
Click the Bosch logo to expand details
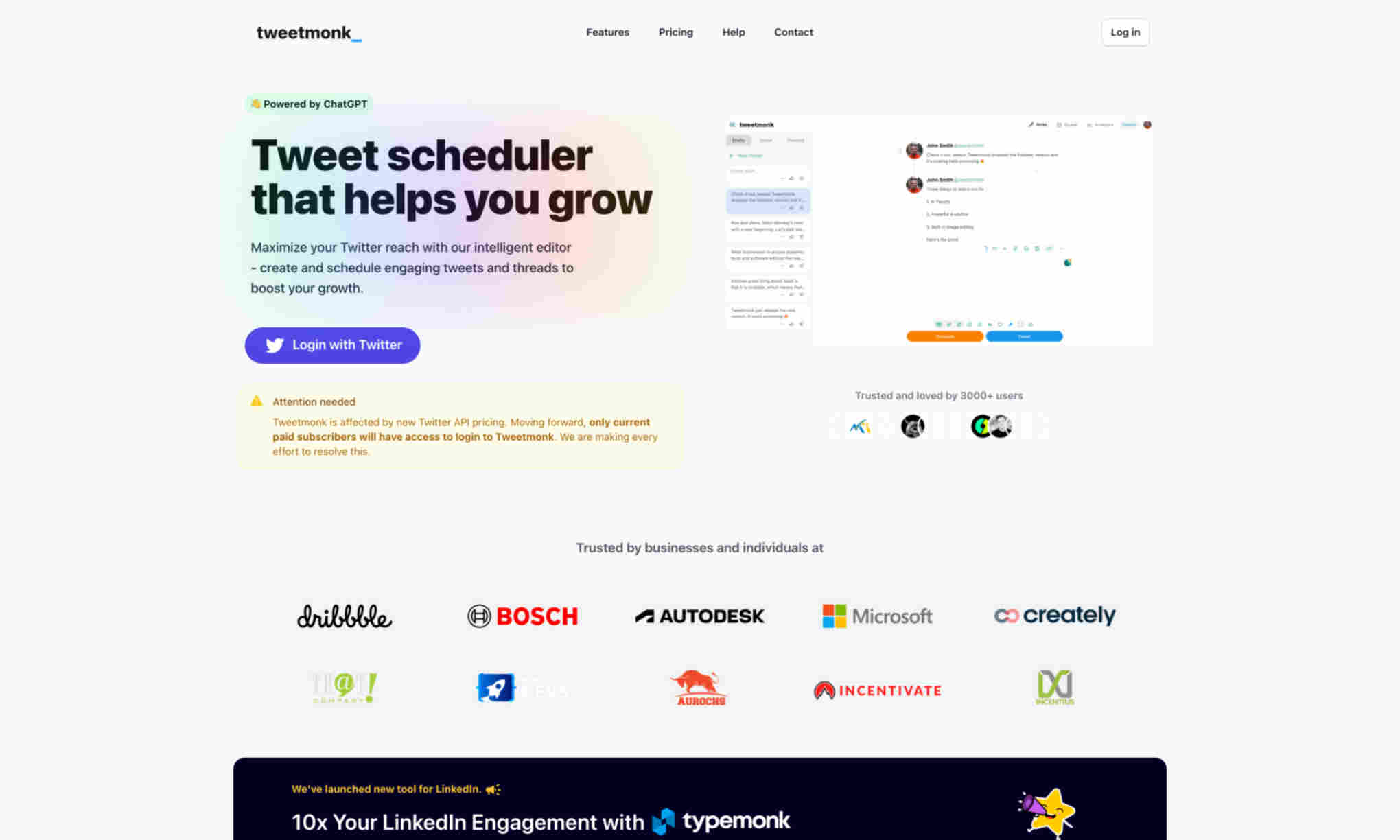tap(522, 615)
